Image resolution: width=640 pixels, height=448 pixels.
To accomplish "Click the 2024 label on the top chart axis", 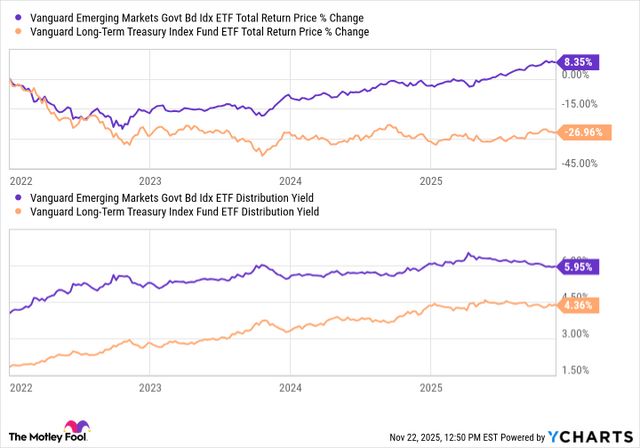I will 290,182.
